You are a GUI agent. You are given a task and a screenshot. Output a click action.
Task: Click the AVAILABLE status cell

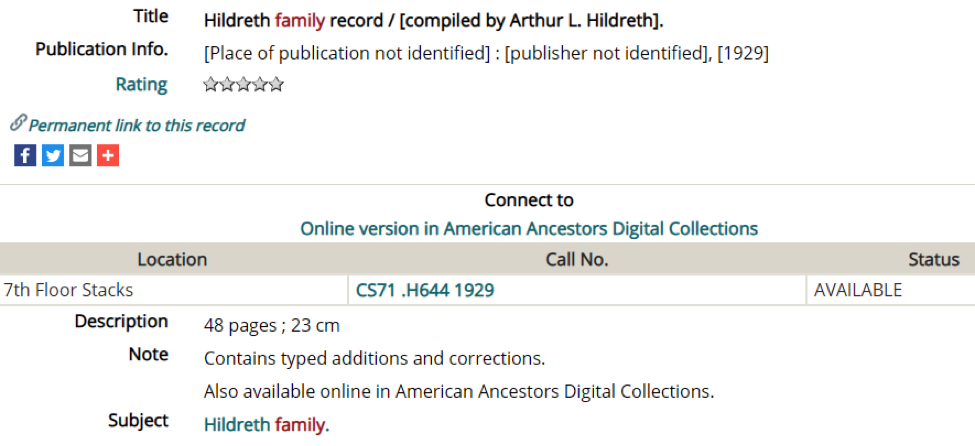click(891, 290)
